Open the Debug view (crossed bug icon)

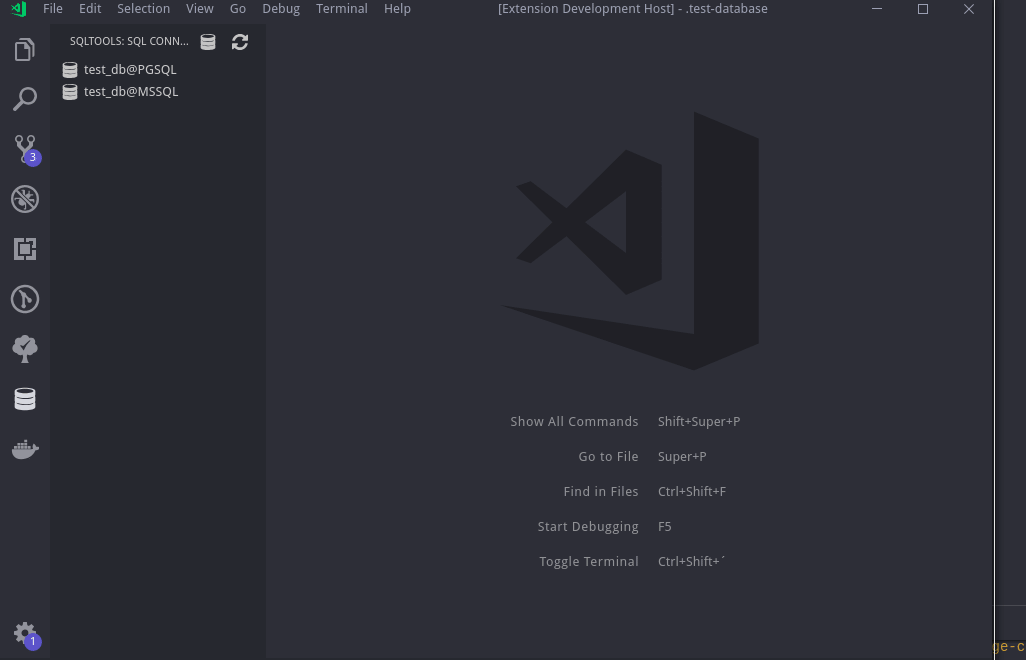[25, 200]
